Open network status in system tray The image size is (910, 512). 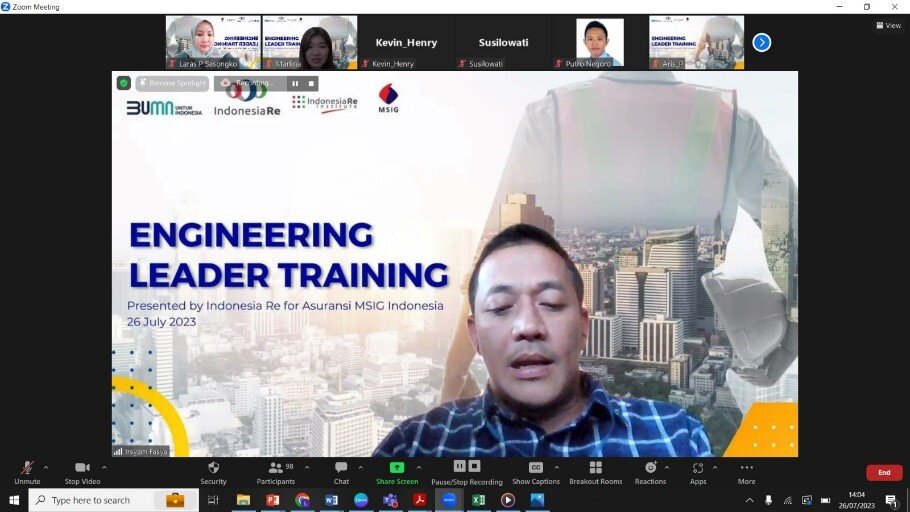(788, 500)
